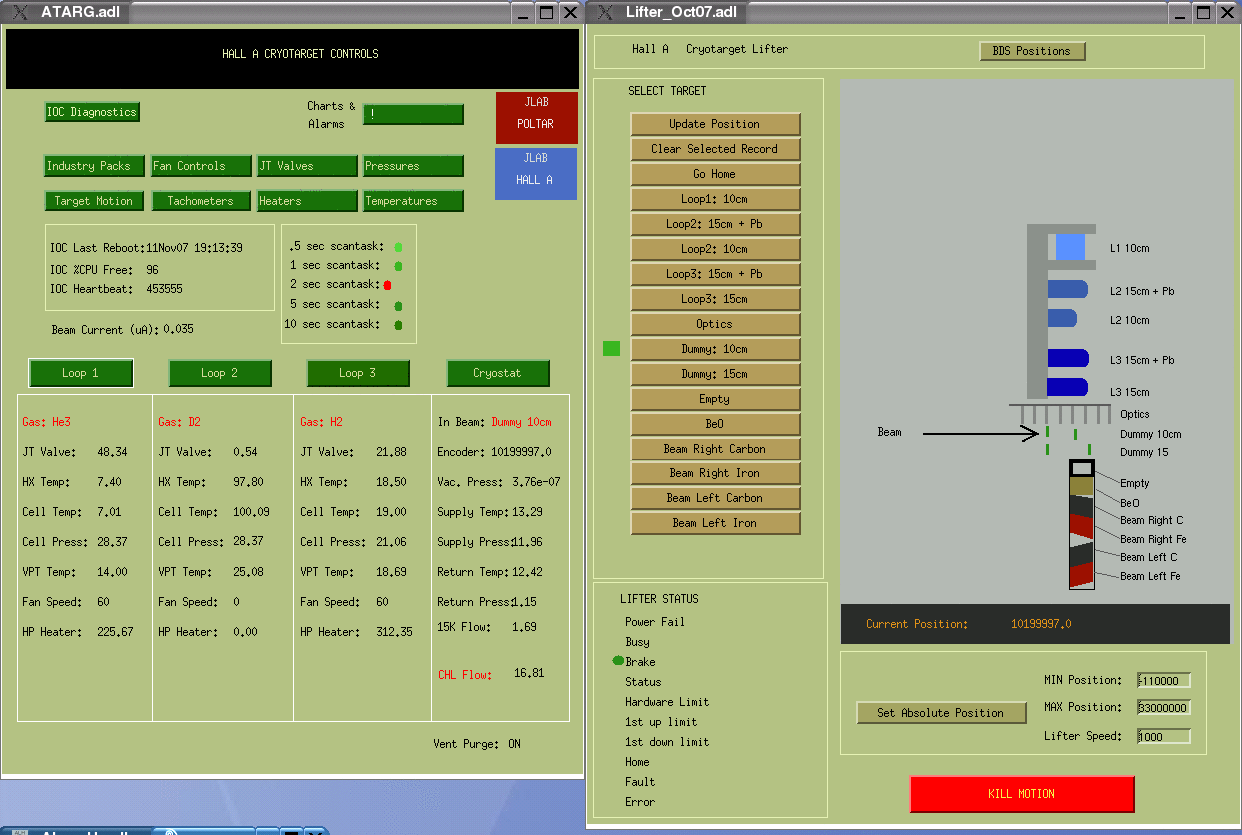
Task: Click the Beam Current value 0.035
Action: pyautogui.click(x=178, y=329)
